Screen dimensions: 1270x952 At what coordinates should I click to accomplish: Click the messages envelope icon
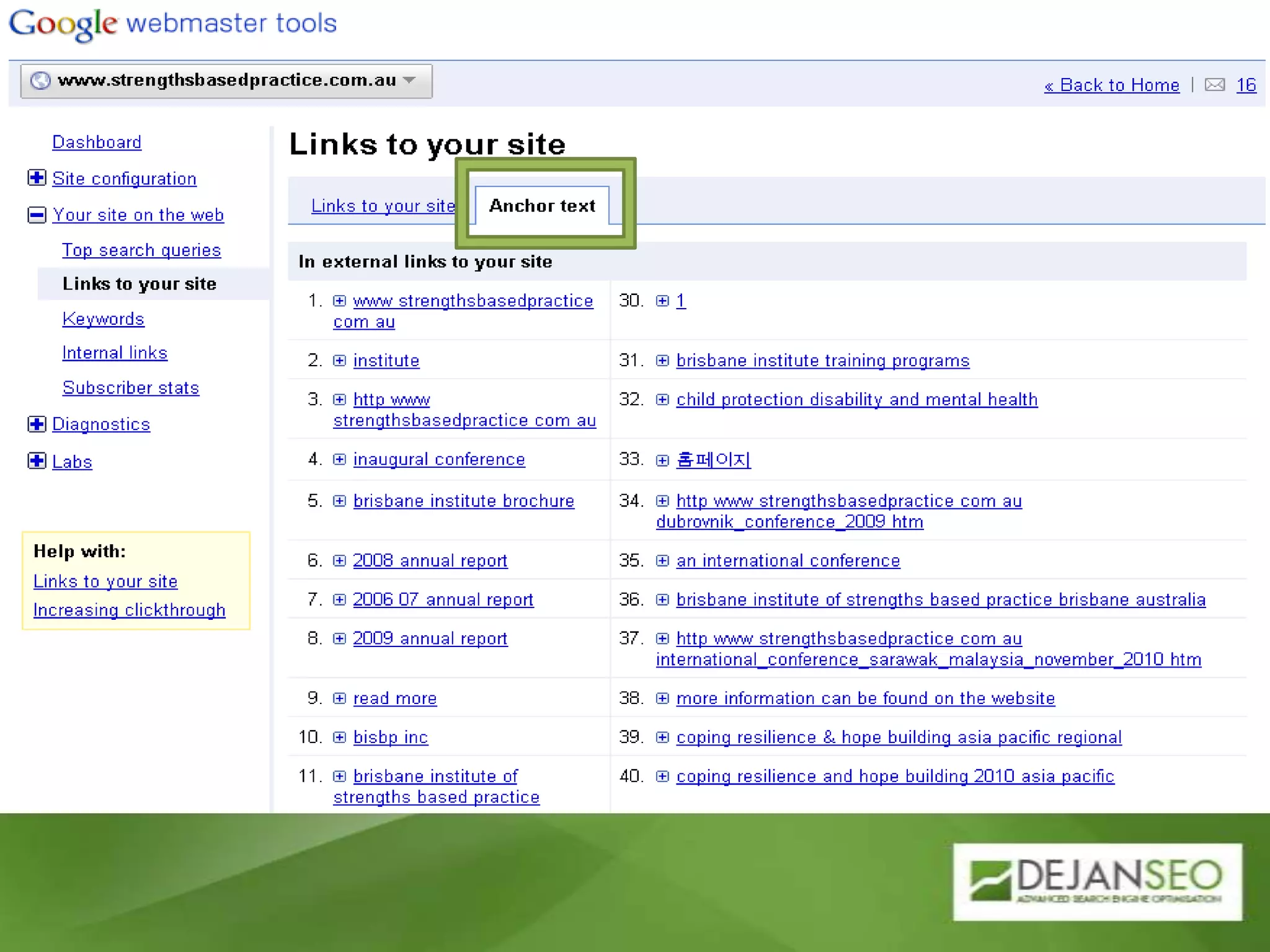pos(1214,85)
